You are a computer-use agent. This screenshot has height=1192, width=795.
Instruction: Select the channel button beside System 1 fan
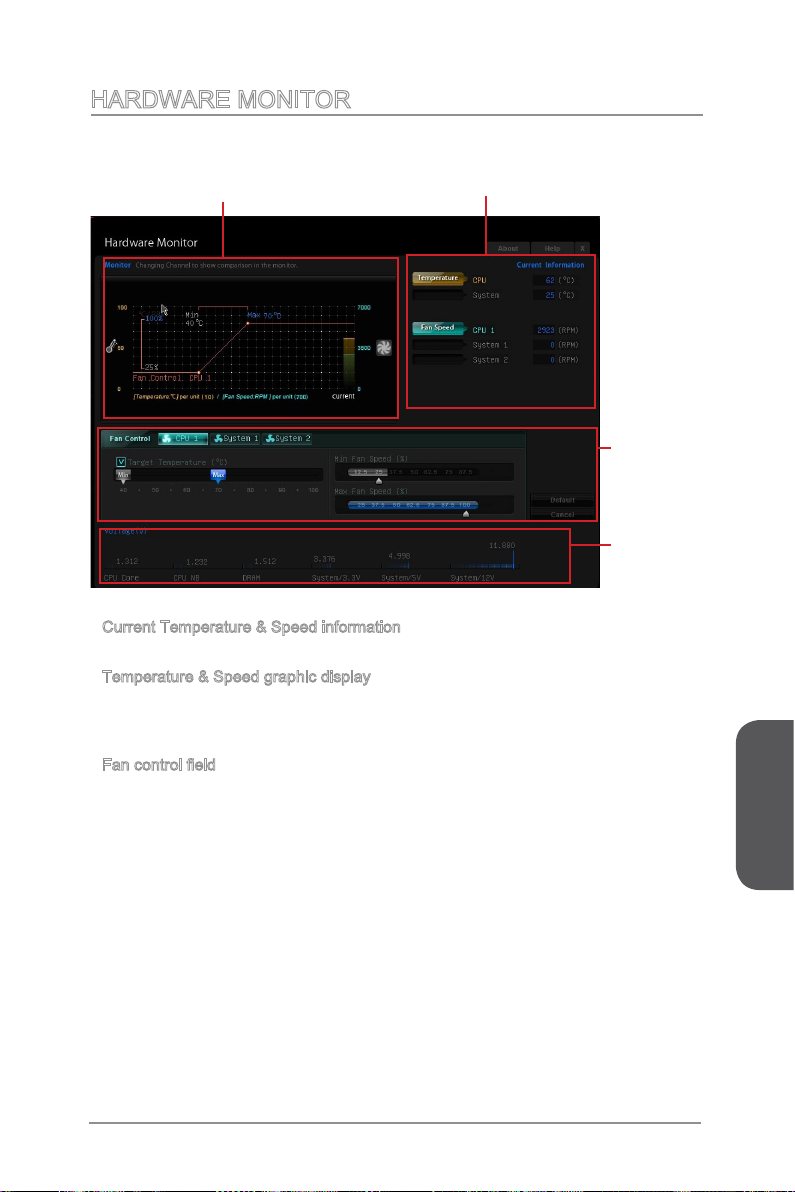pyautogui.click(x=439, y=344)
